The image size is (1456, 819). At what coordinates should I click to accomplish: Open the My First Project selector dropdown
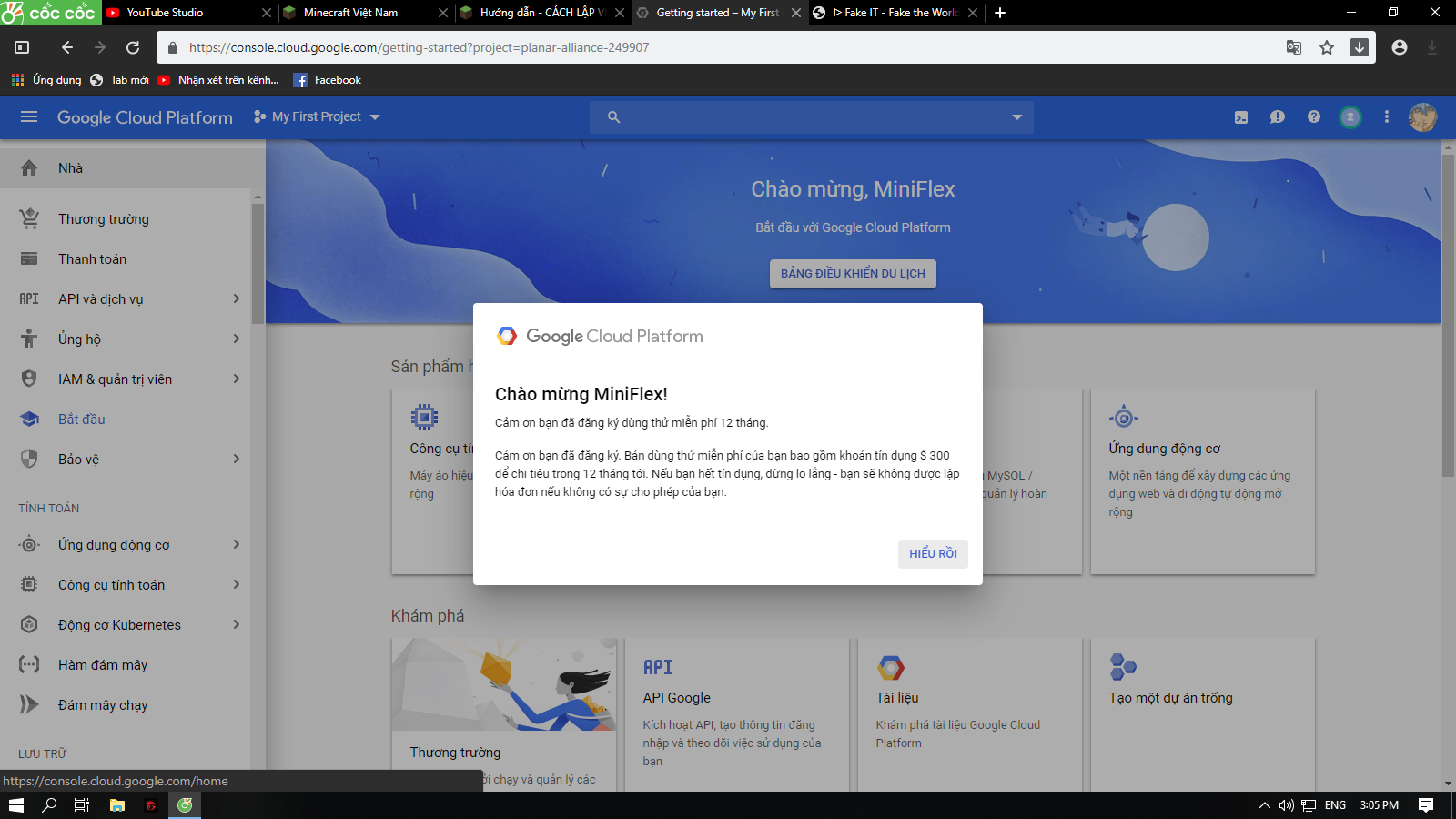pos(317,116)
